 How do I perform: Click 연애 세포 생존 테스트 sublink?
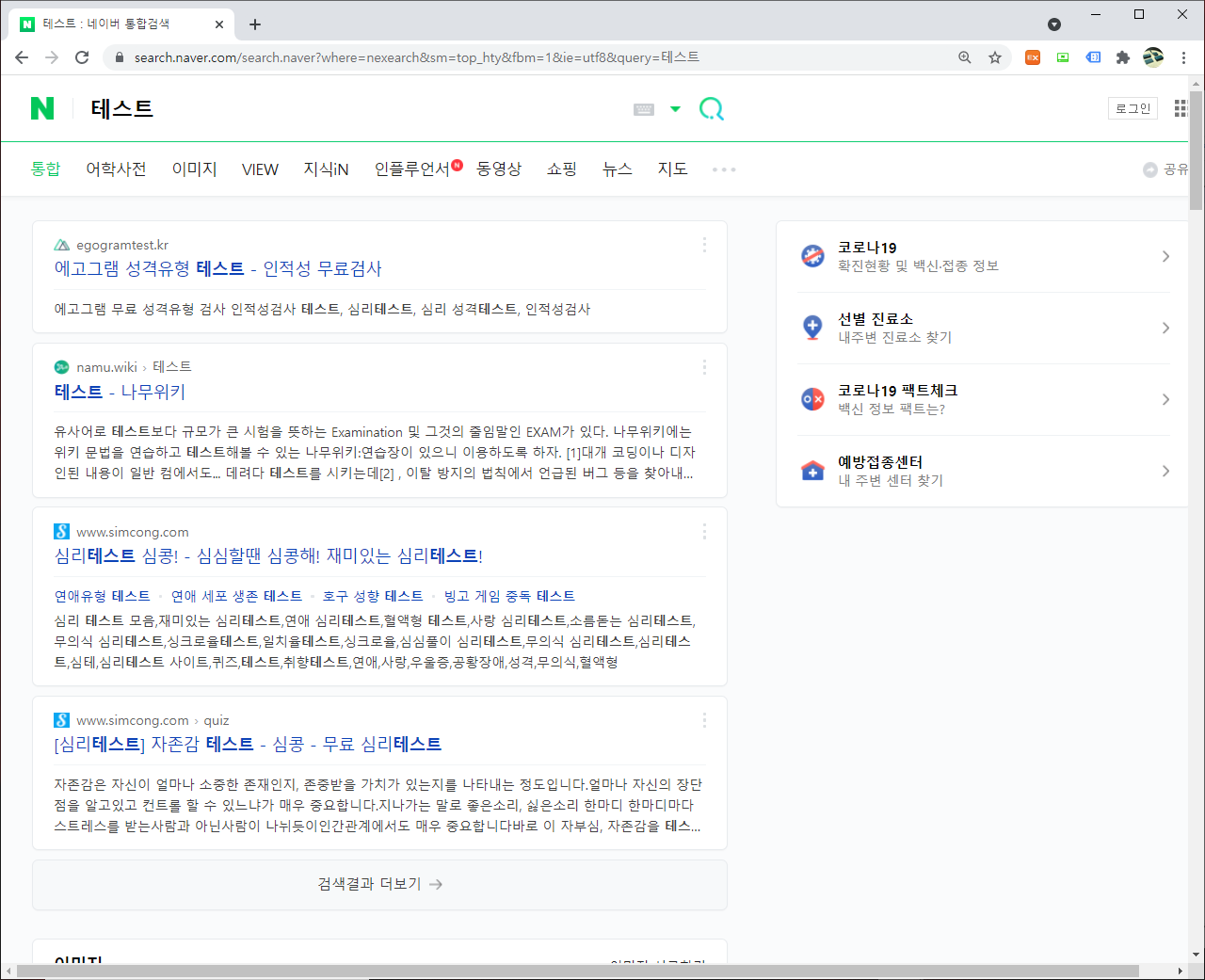[236, 596]
